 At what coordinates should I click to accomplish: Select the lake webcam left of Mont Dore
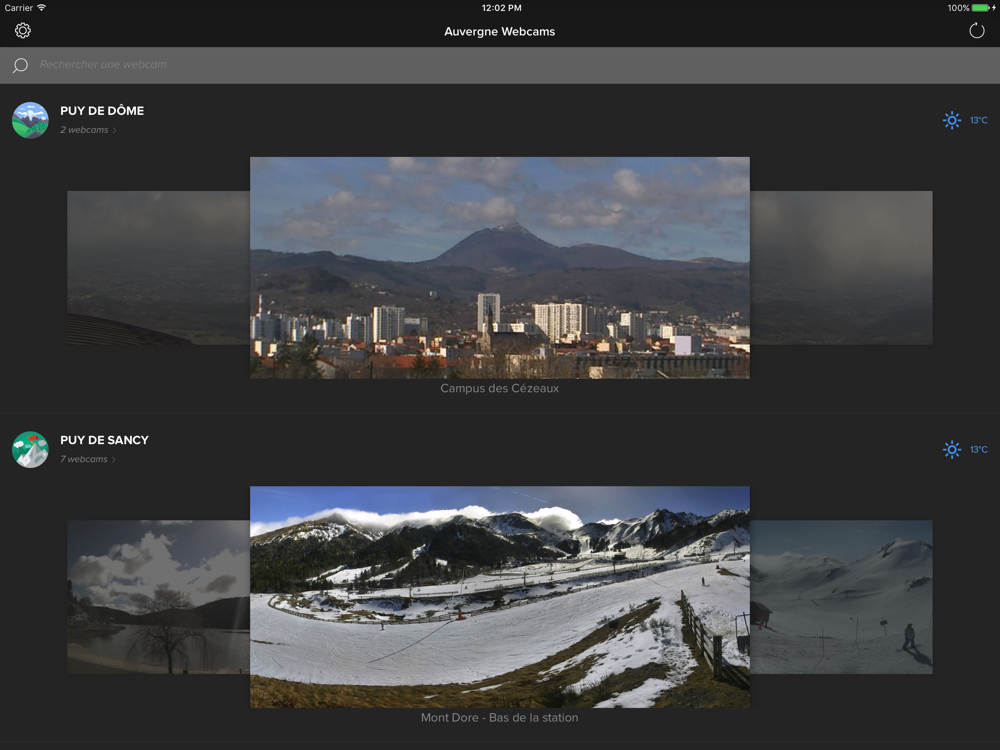pos(158,596)
